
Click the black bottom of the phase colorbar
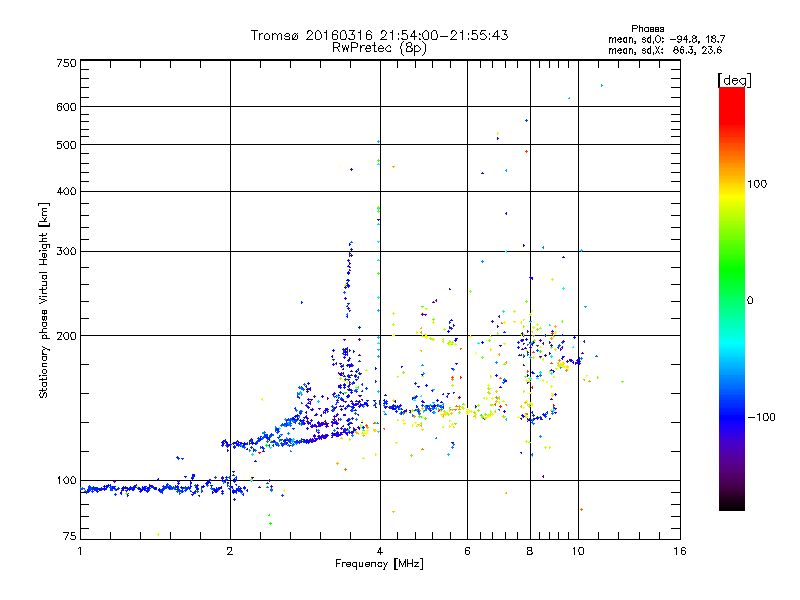point(732,503)
